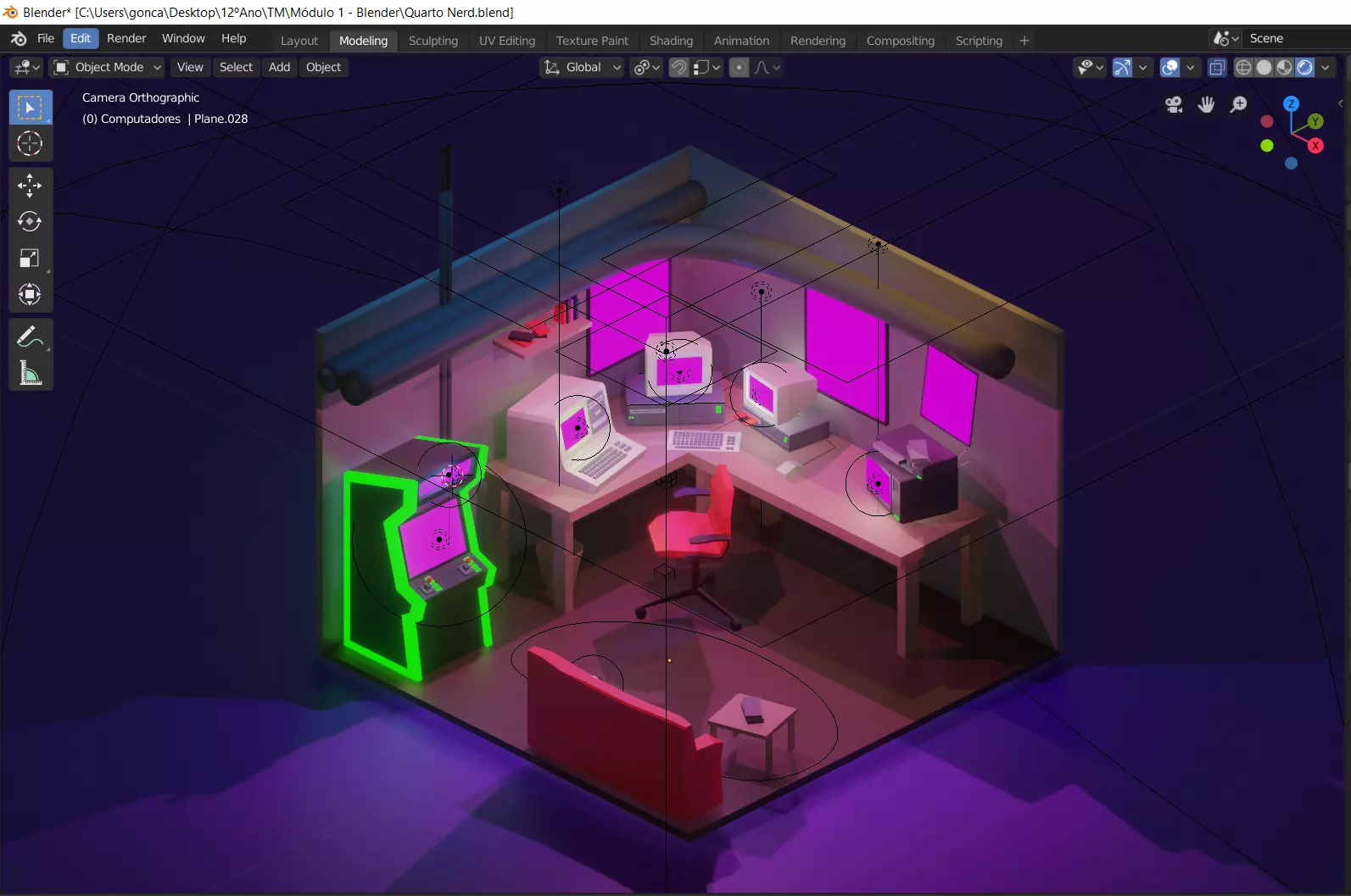This screenshot has height=896, width=1351.
Task: Expand the gizmo options arrow
Action: tap(1142, 68)
